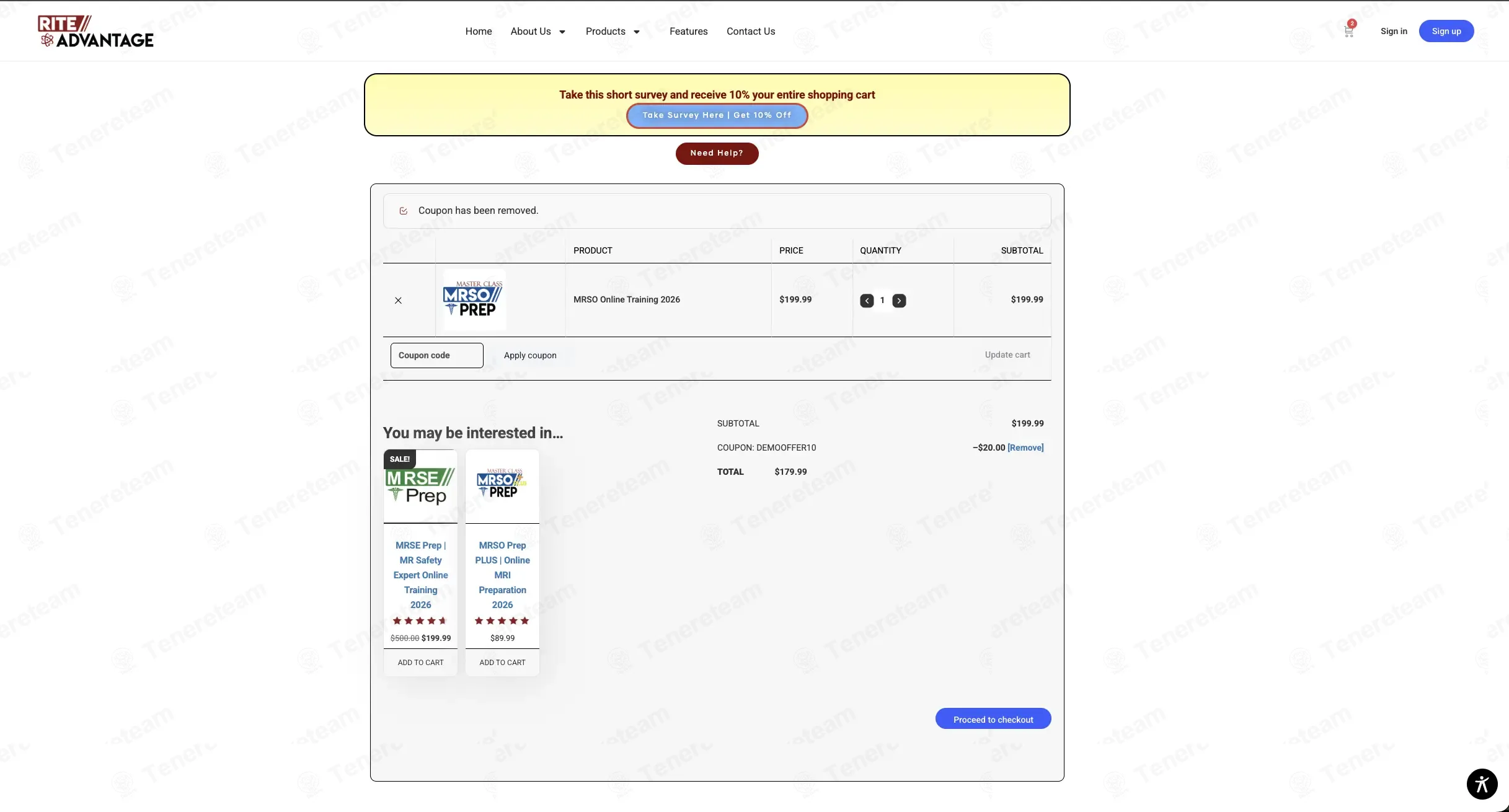The width and height of the screenshot is (1509, 812).
Task: Expand the Products dropdown arrow
Action: point(637,32)
